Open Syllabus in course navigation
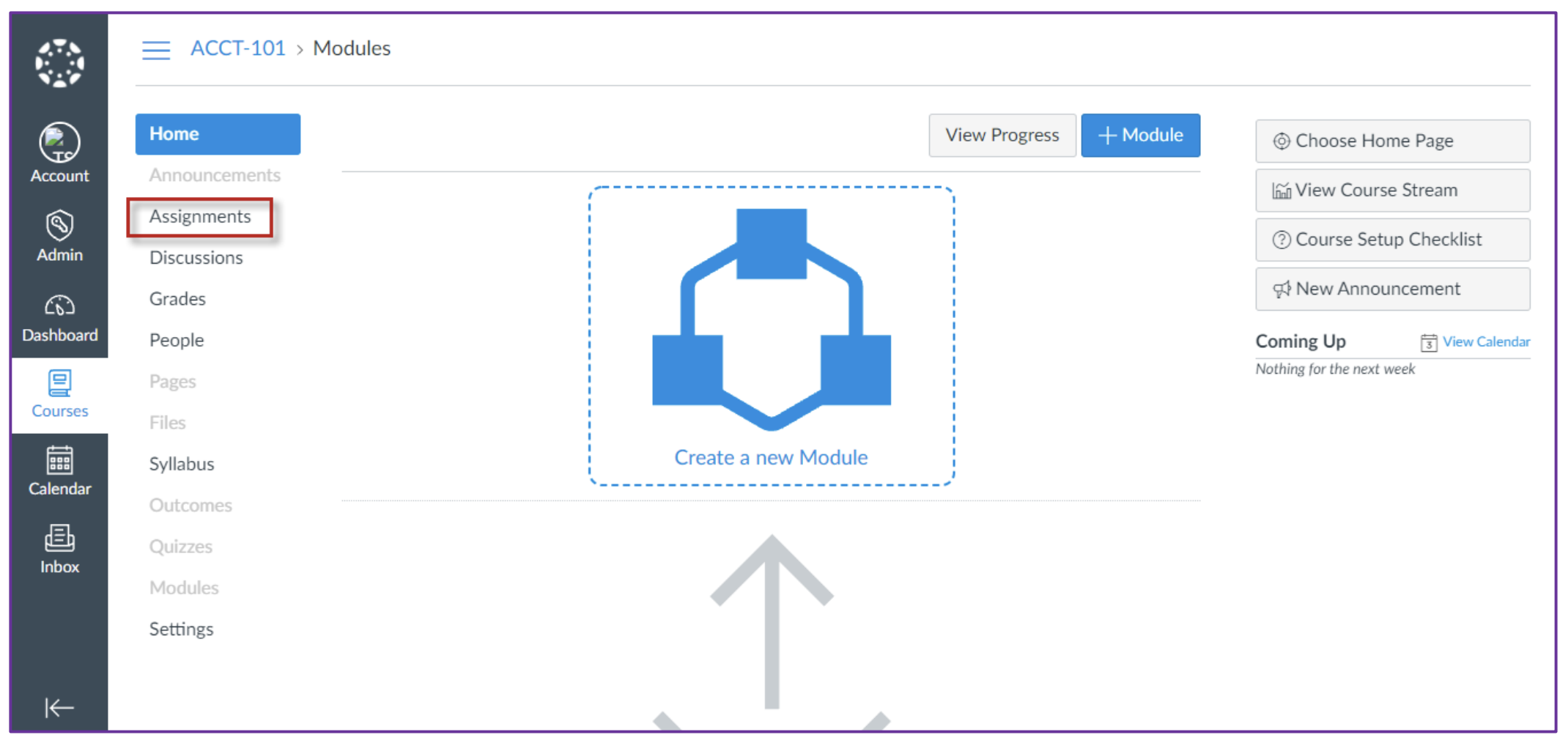The height and width of the screenshot is (743, 1568). click(x=182, y=464)
